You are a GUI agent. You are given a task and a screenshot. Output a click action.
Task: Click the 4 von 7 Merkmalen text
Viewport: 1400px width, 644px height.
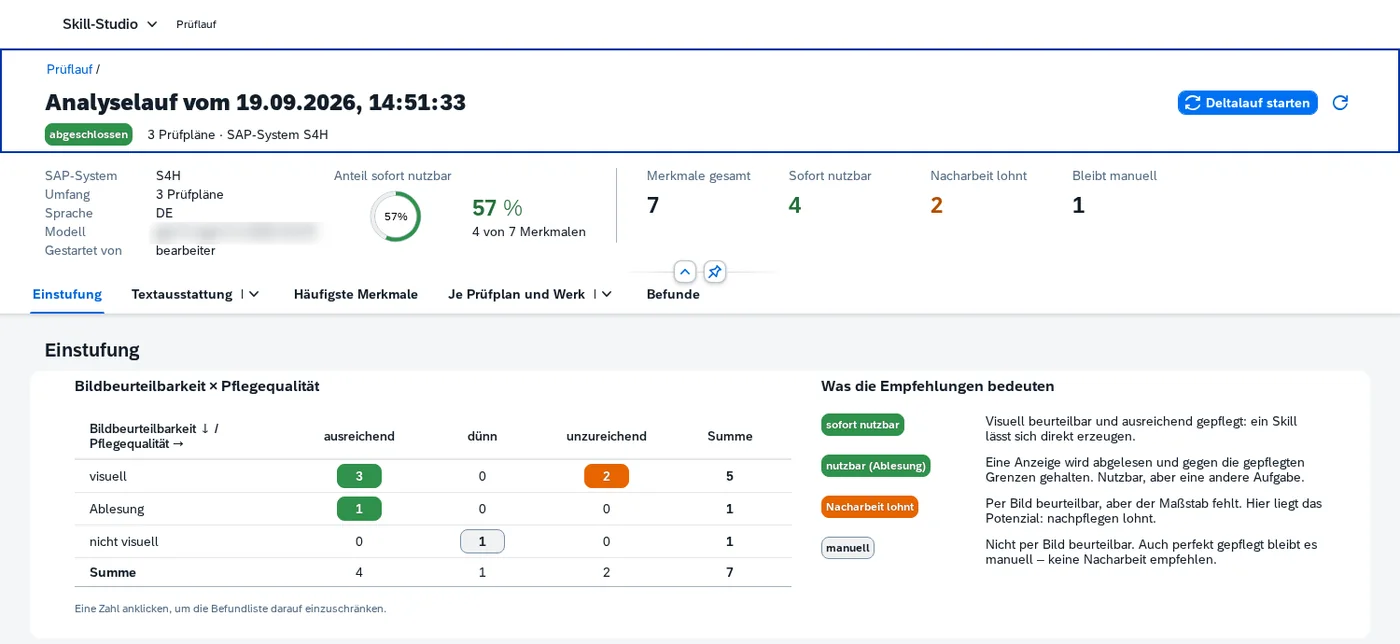[x=529, y=232]
